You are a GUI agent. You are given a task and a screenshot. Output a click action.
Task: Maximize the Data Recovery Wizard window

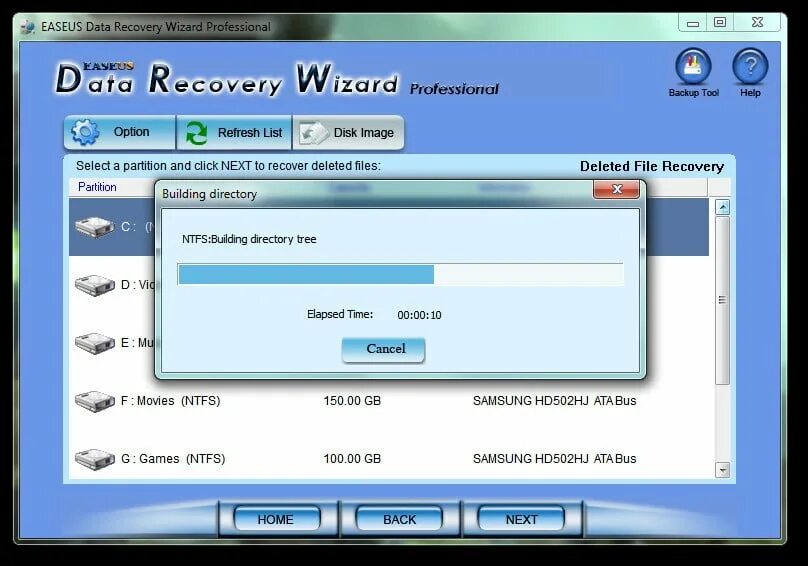pos(720,23)
